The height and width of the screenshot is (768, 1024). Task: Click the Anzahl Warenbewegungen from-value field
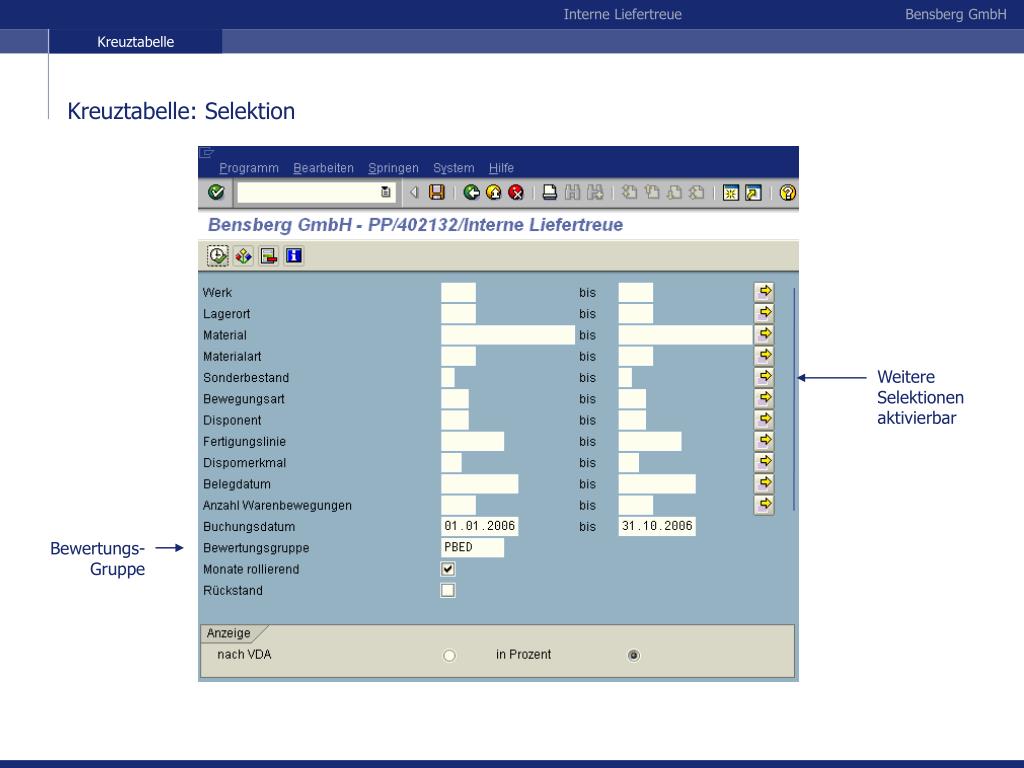[458, 505]
